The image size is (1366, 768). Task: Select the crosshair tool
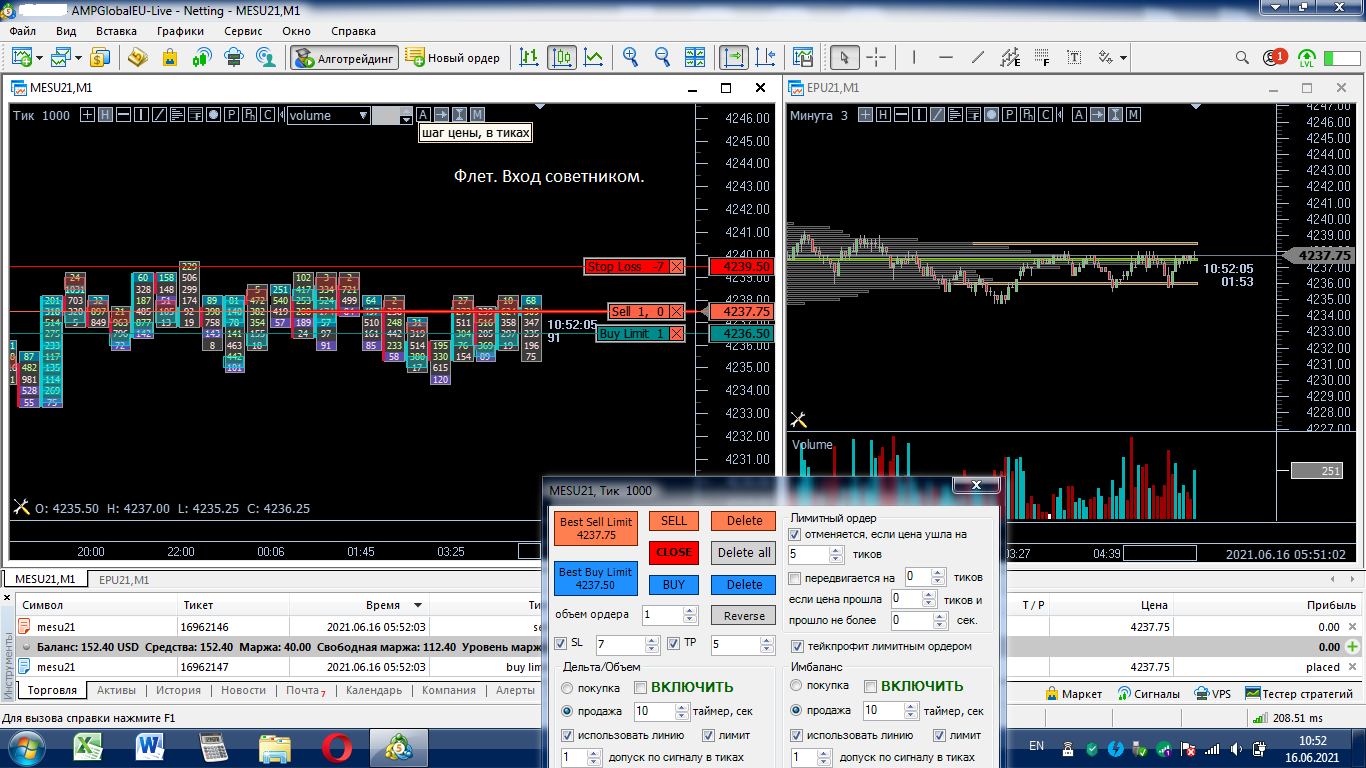876,58
